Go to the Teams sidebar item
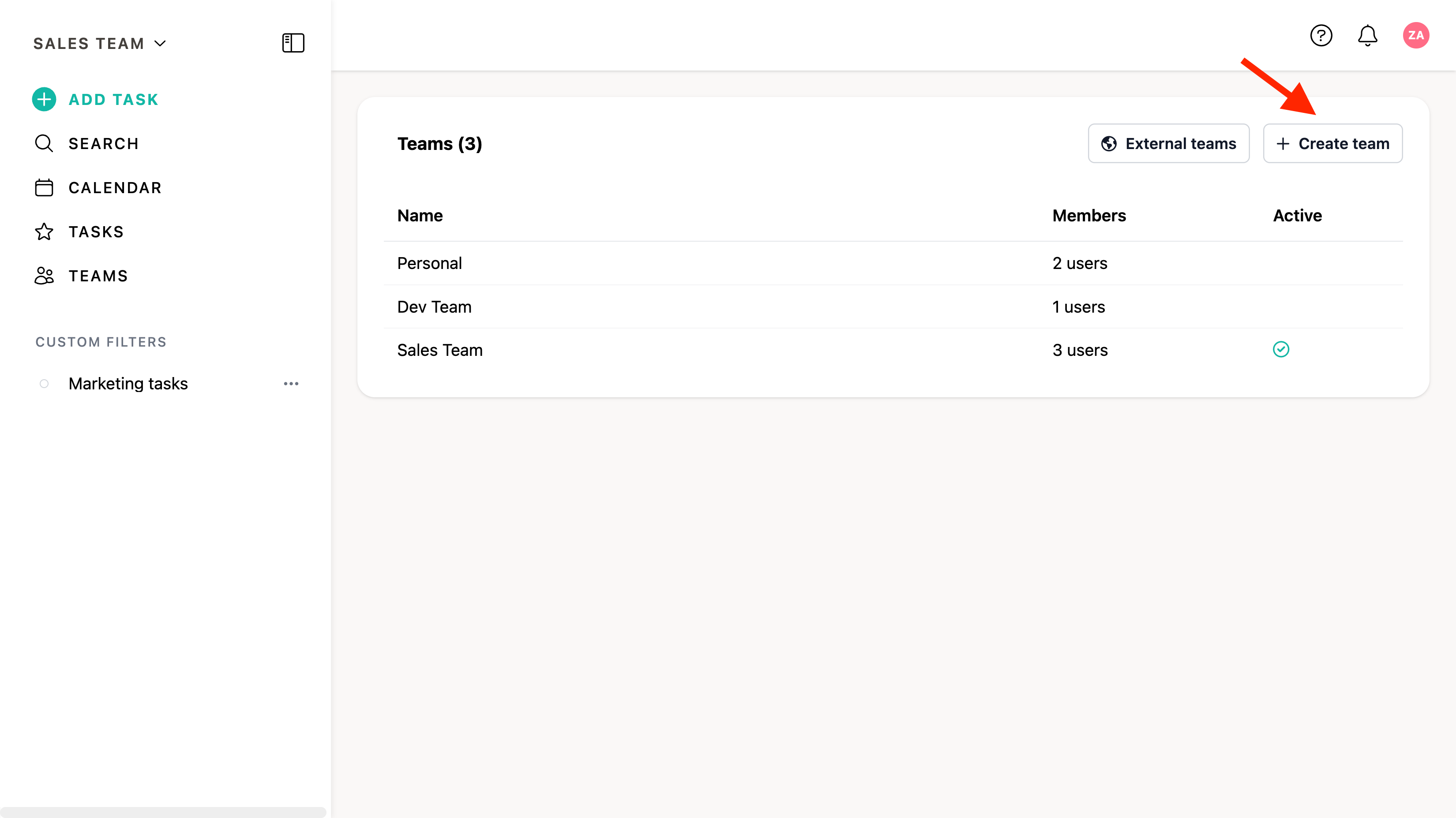Image resolution: width=1456 pixels, height=818 pixels. click(x=98, y=276)
